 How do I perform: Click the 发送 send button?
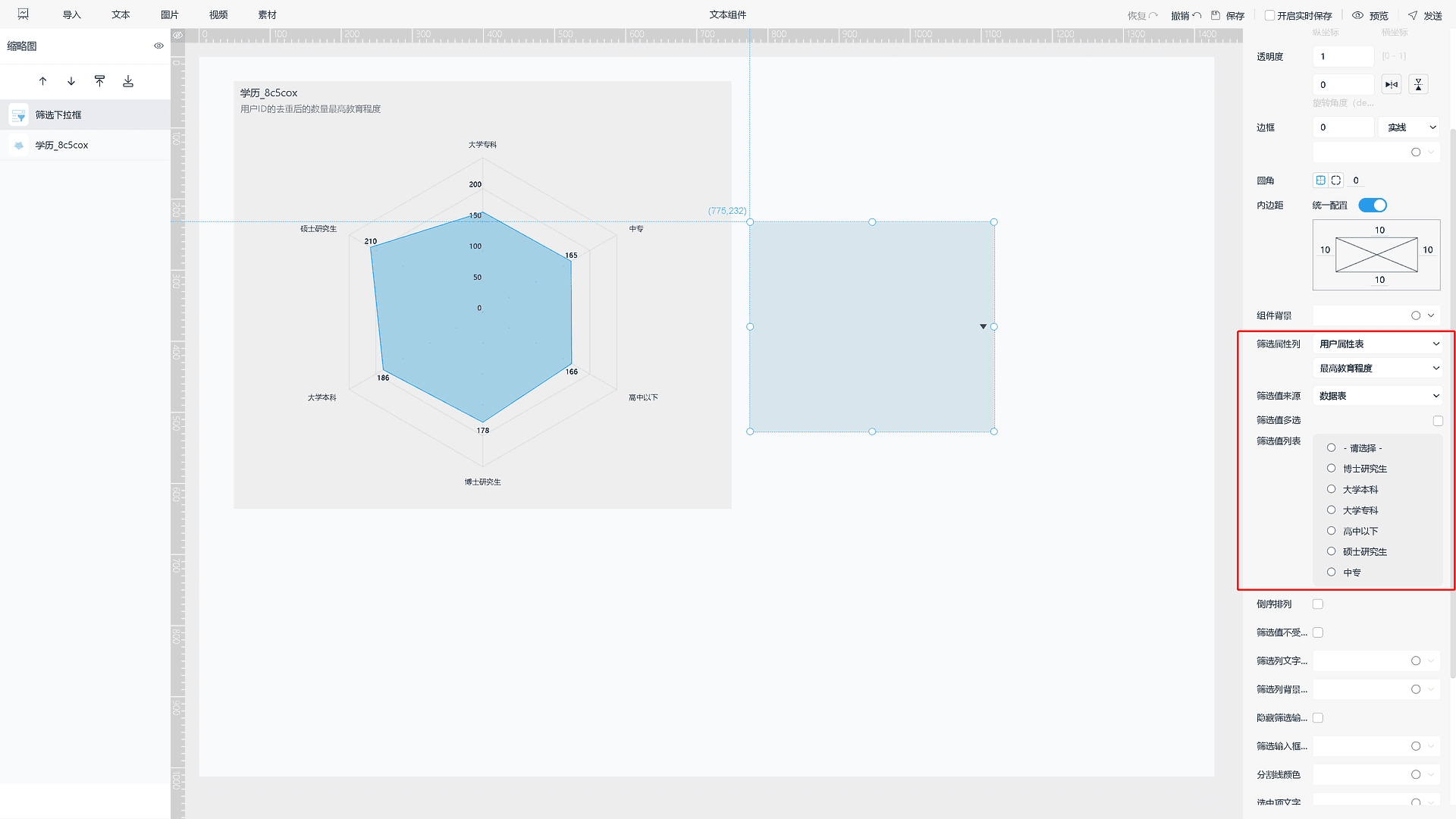[x=1425, y=15]
